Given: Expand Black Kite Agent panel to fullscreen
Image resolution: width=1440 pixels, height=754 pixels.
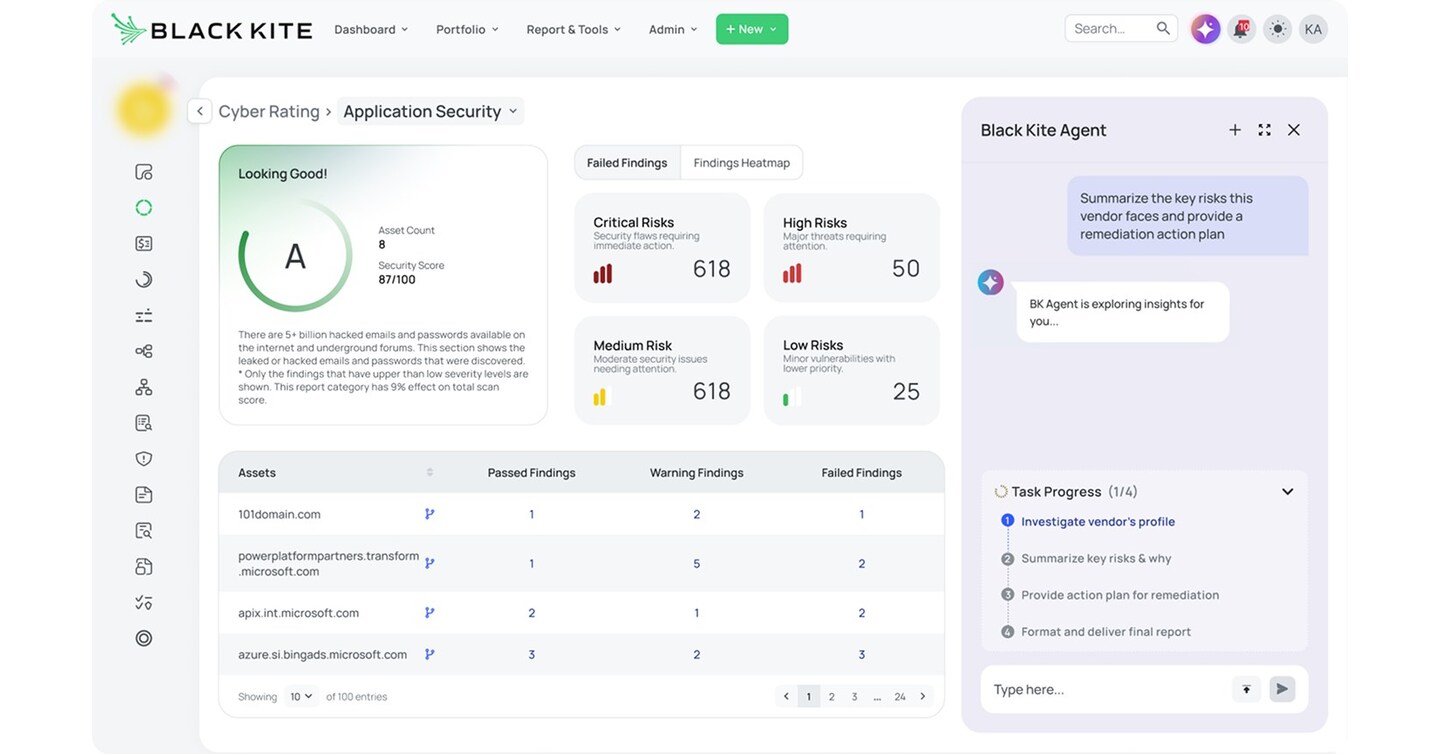Looking at the screenshot, I should tap(1264, 130).
